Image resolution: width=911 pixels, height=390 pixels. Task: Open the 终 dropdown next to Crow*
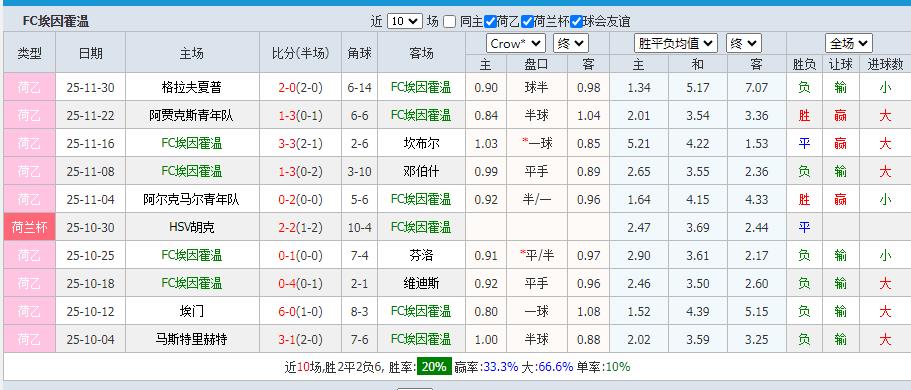click(x=571, y=44)
